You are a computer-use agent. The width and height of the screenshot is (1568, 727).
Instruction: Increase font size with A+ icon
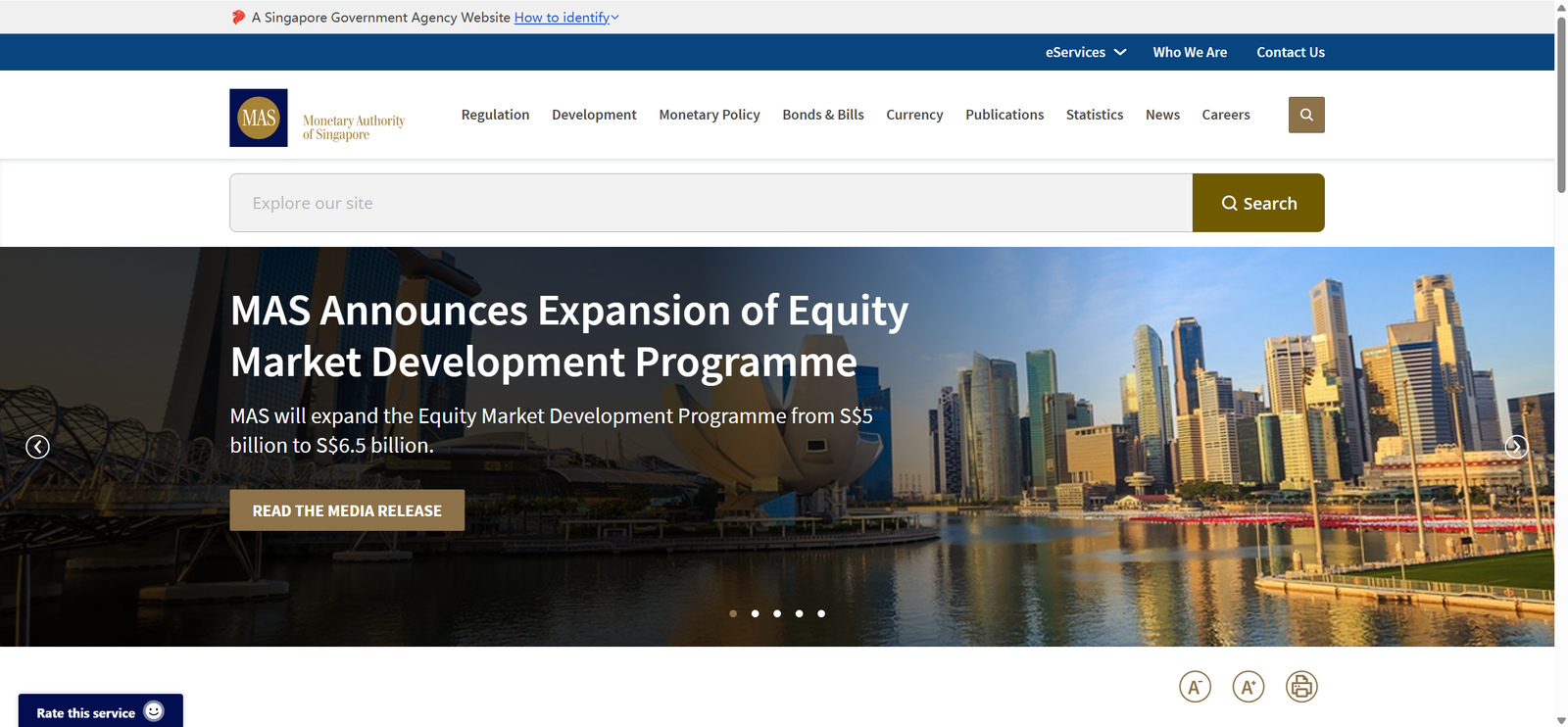(x=1248, y=687)
